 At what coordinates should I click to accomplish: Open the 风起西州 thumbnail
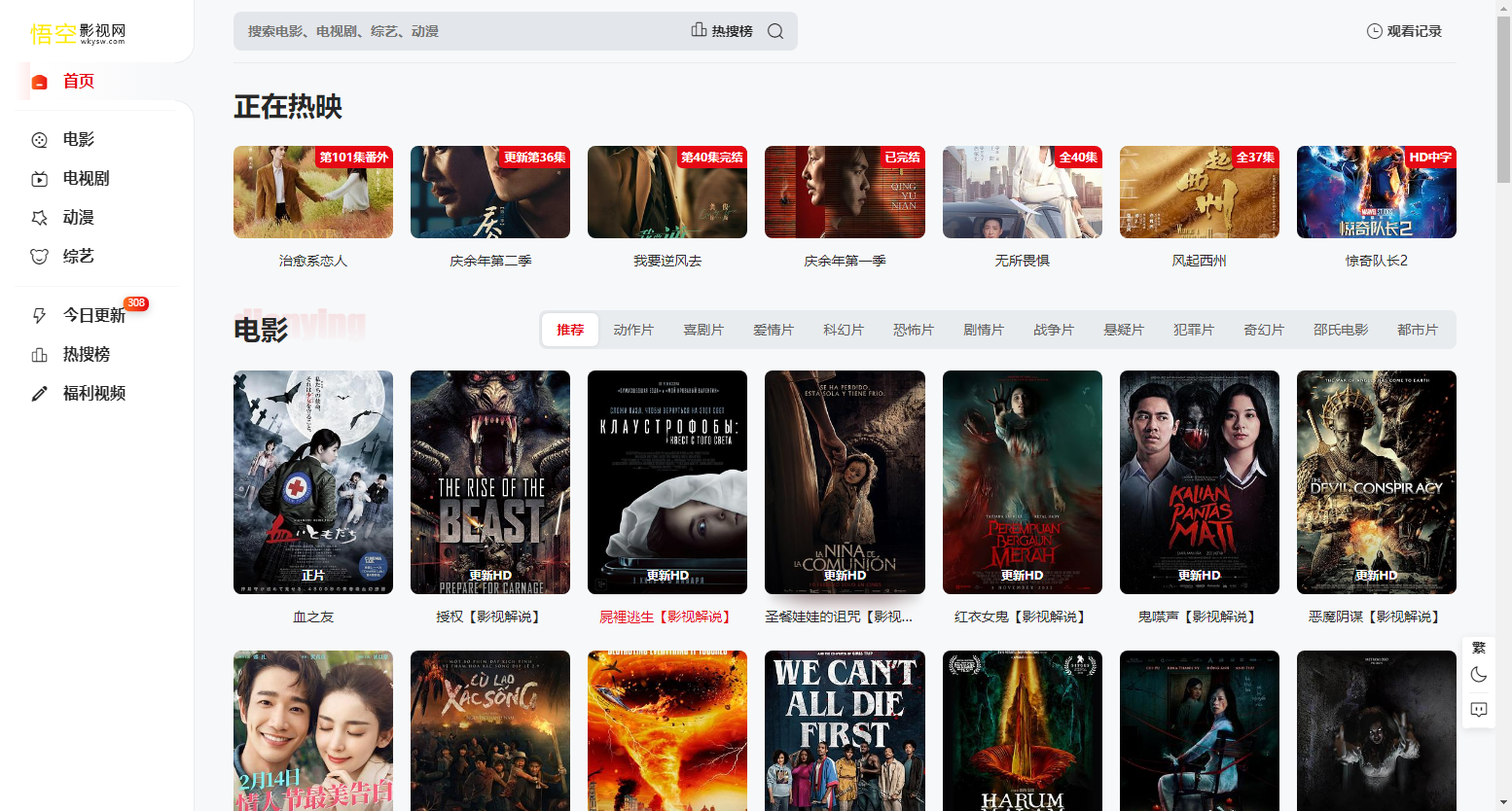pyautogui.click(x=1200, y=193)
